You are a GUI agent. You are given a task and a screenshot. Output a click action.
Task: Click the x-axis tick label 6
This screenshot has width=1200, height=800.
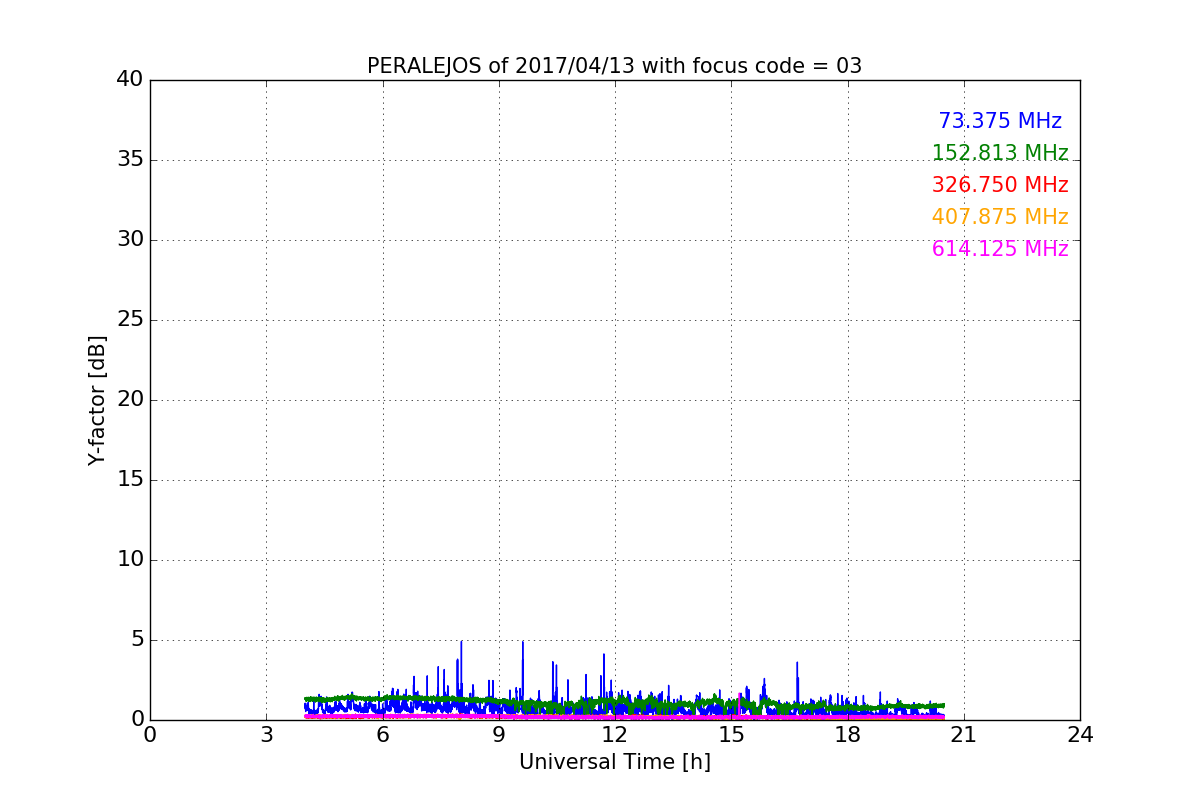[x=382, y=734]
